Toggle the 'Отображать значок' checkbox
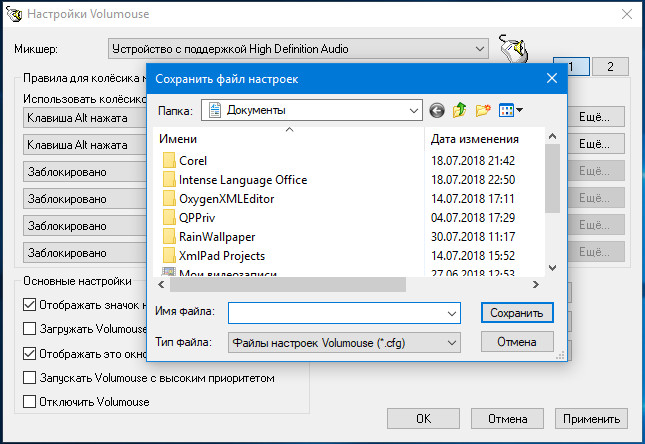Screen dimensions: 645x444 29,305
